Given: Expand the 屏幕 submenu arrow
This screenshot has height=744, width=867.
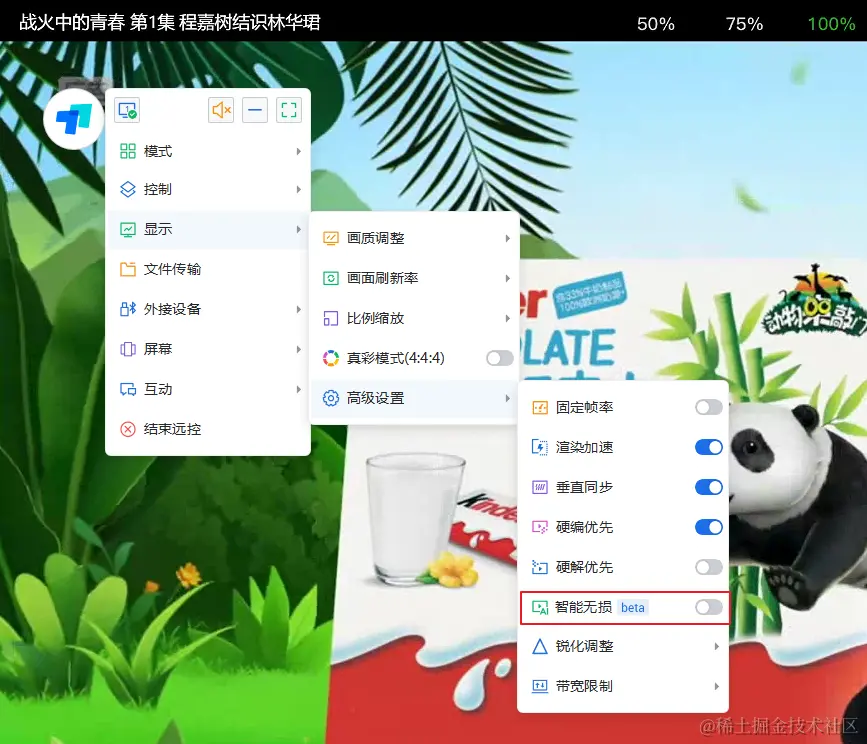Looking at the screenshot, I should click(299, 349).
